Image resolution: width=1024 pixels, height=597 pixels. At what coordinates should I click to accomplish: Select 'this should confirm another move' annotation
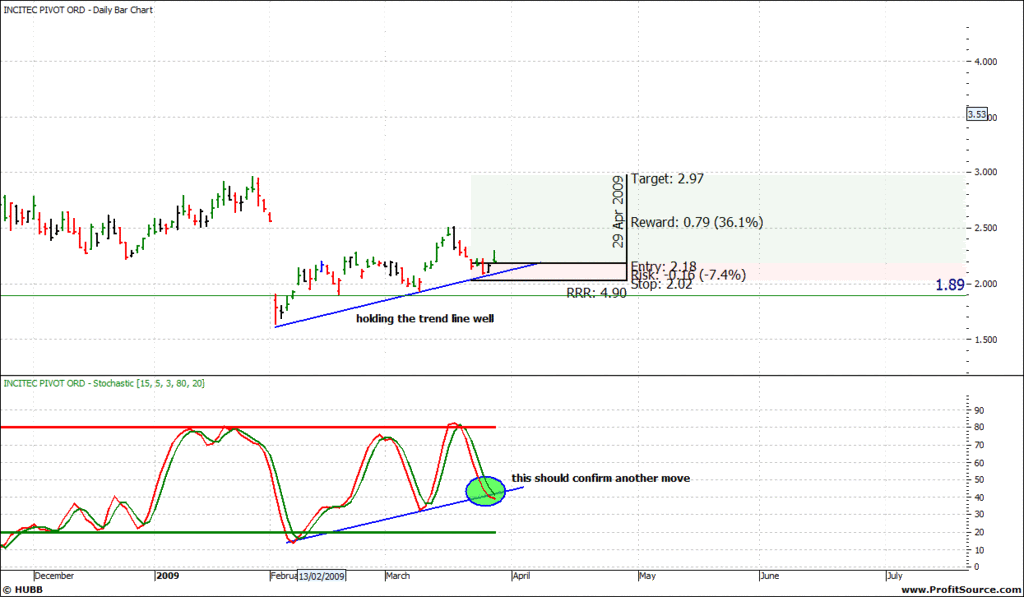click(x=601, y=478)
